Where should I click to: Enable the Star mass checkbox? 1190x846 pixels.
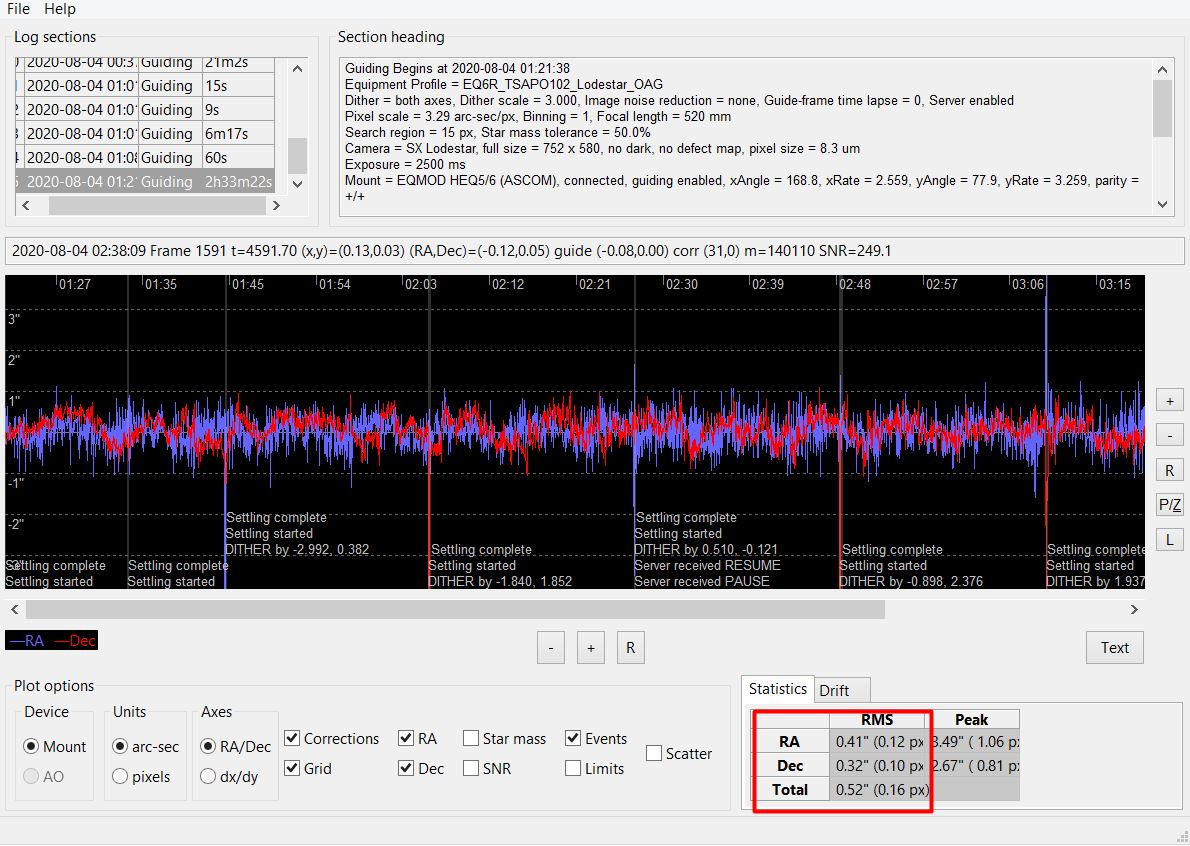pyautogui.click(x=472, y=739)
